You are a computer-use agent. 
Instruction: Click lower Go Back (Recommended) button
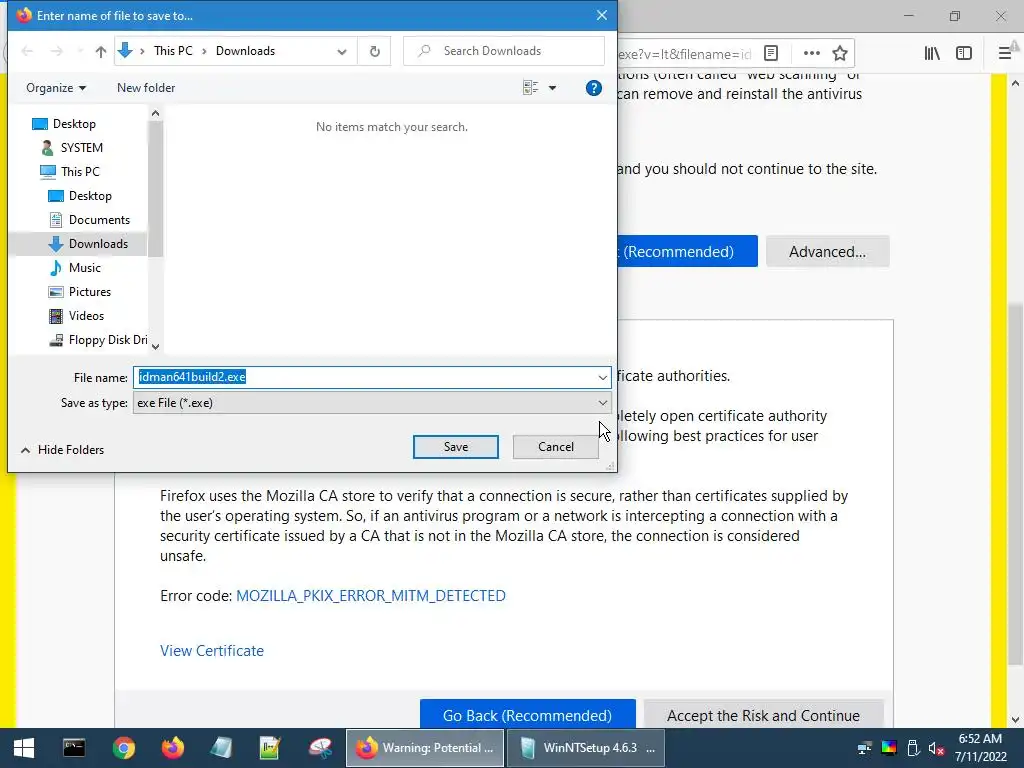click(528, 714)
